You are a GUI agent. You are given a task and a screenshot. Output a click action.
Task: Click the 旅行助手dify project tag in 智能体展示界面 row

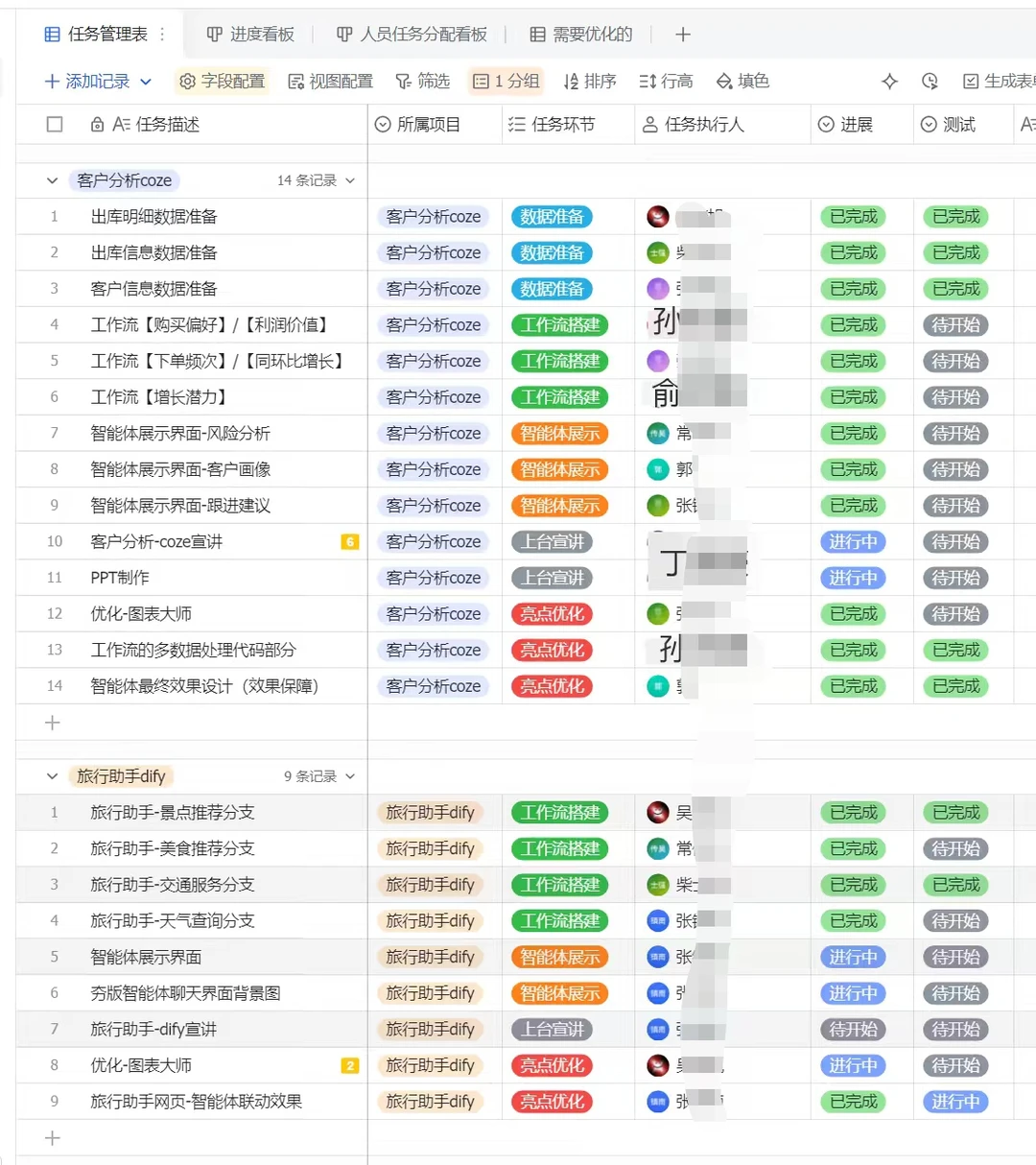[x=430, y=958]
